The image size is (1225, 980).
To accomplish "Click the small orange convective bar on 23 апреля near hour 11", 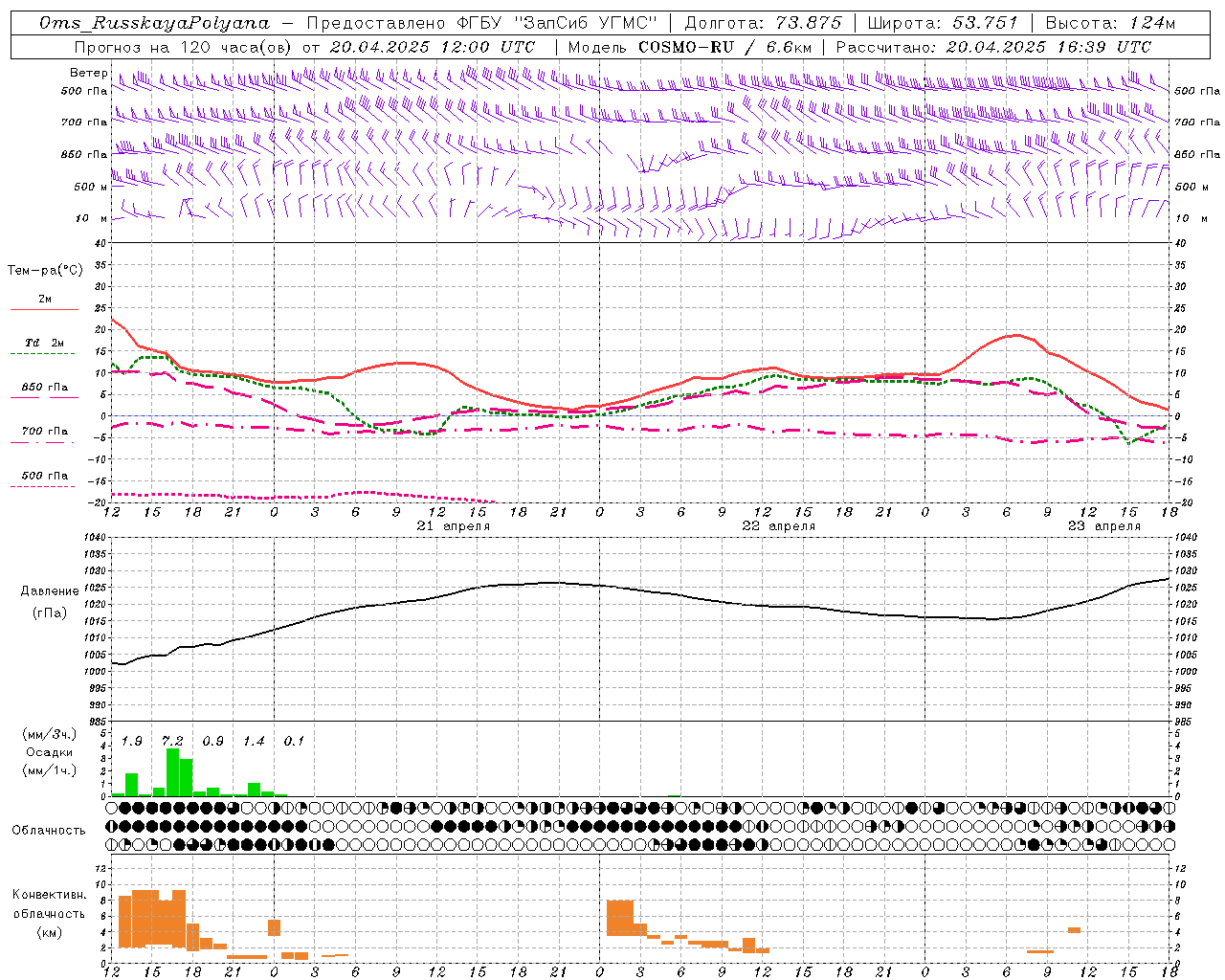I will (1074, 930).
